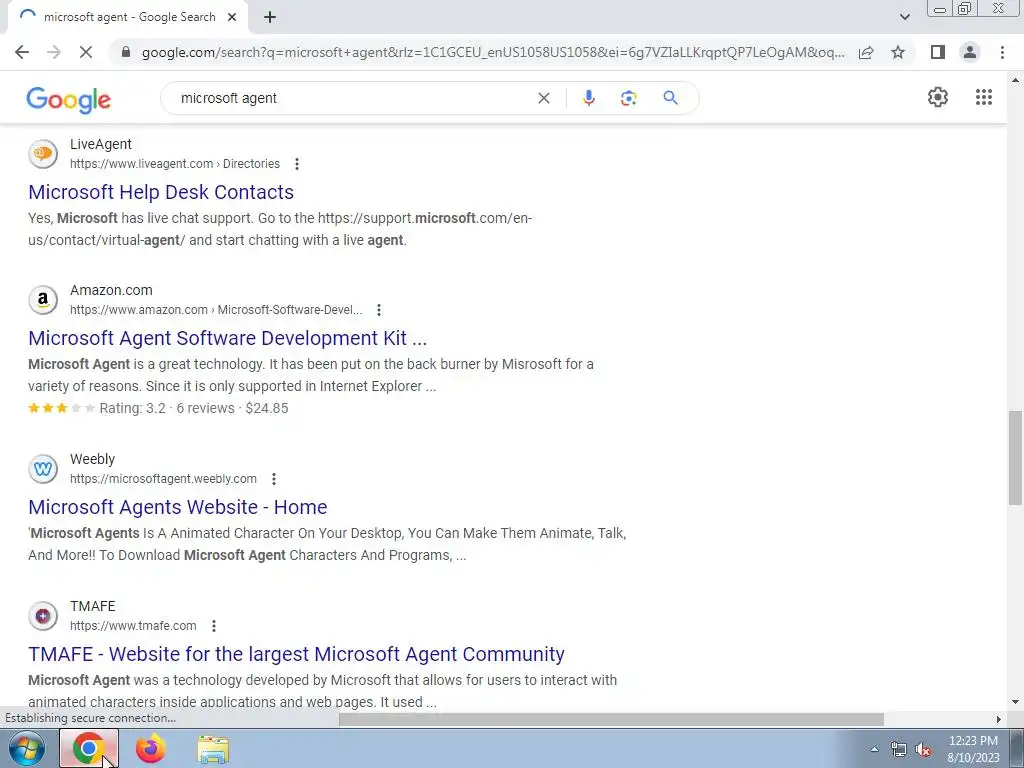This screenshot has width=1024, height=768.
Task: Open Google apps grid
Action: coord(984,97)
